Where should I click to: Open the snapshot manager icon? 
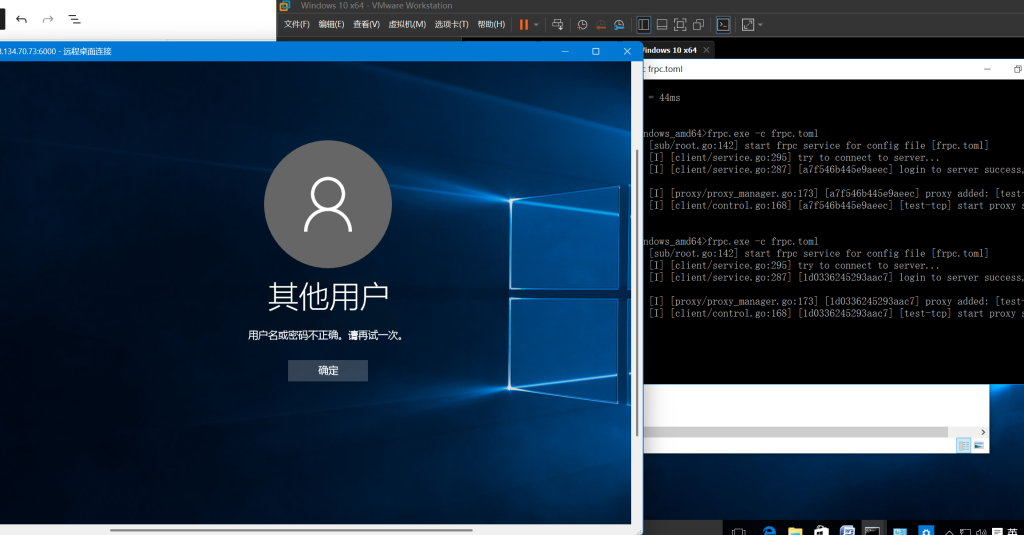pos(619,24)
